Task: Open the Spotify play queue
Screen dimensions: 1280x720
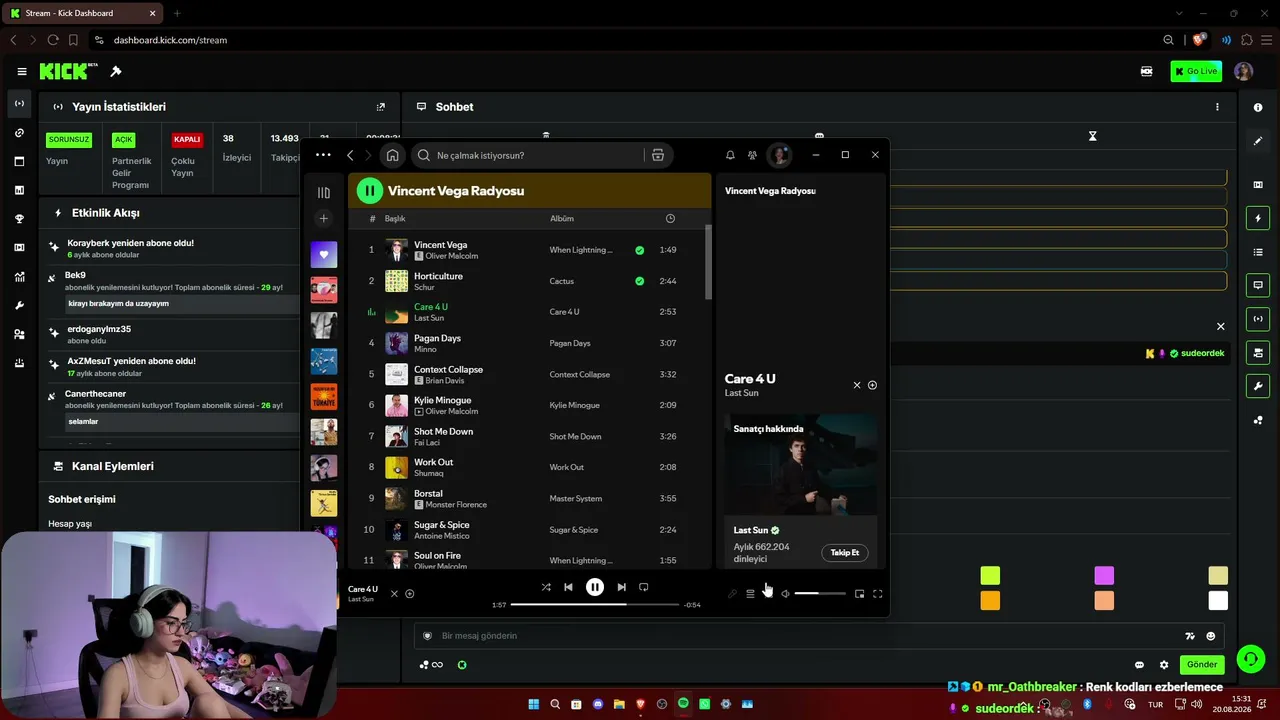Action: [x=750, y=594]
